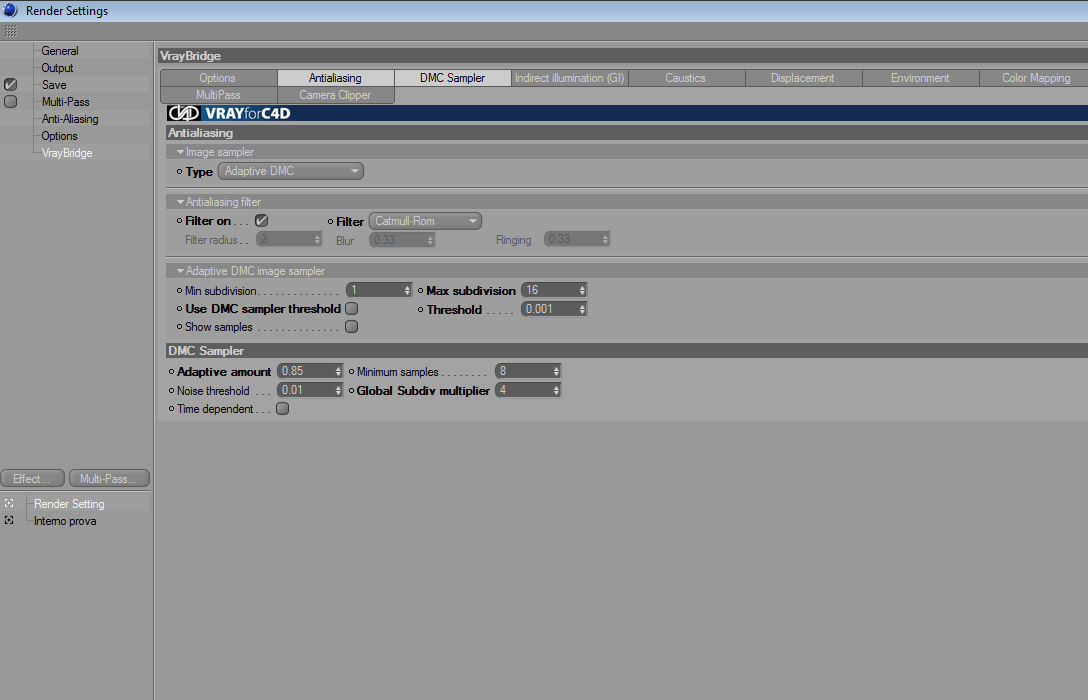1088x700 pixels.
Task: Click the grip dots icon below the title bar
Action: click(x=10, y=31)
